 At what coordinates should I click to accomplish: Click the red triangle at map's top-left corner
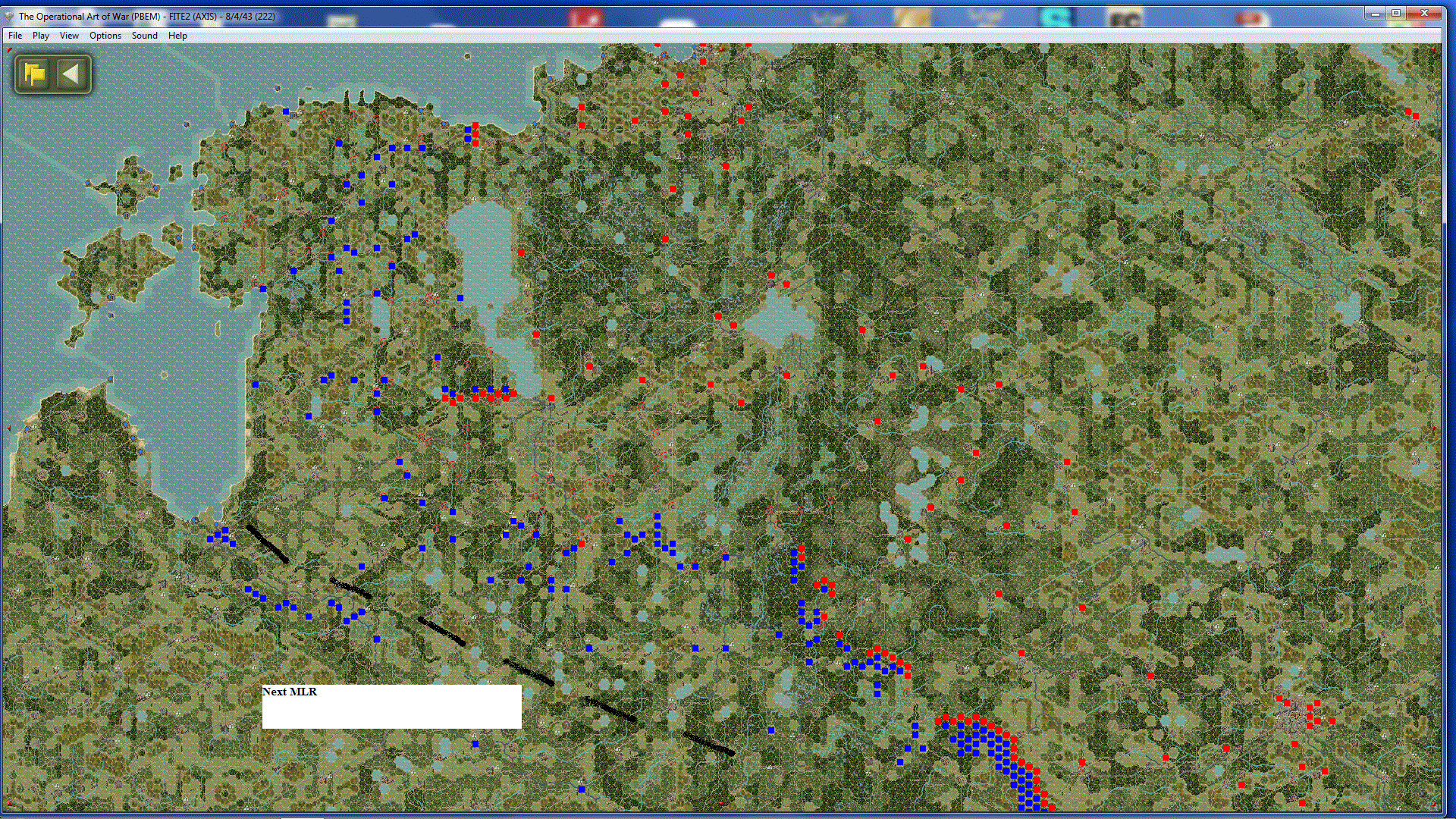pyautogui.click(x=9, y=50)
